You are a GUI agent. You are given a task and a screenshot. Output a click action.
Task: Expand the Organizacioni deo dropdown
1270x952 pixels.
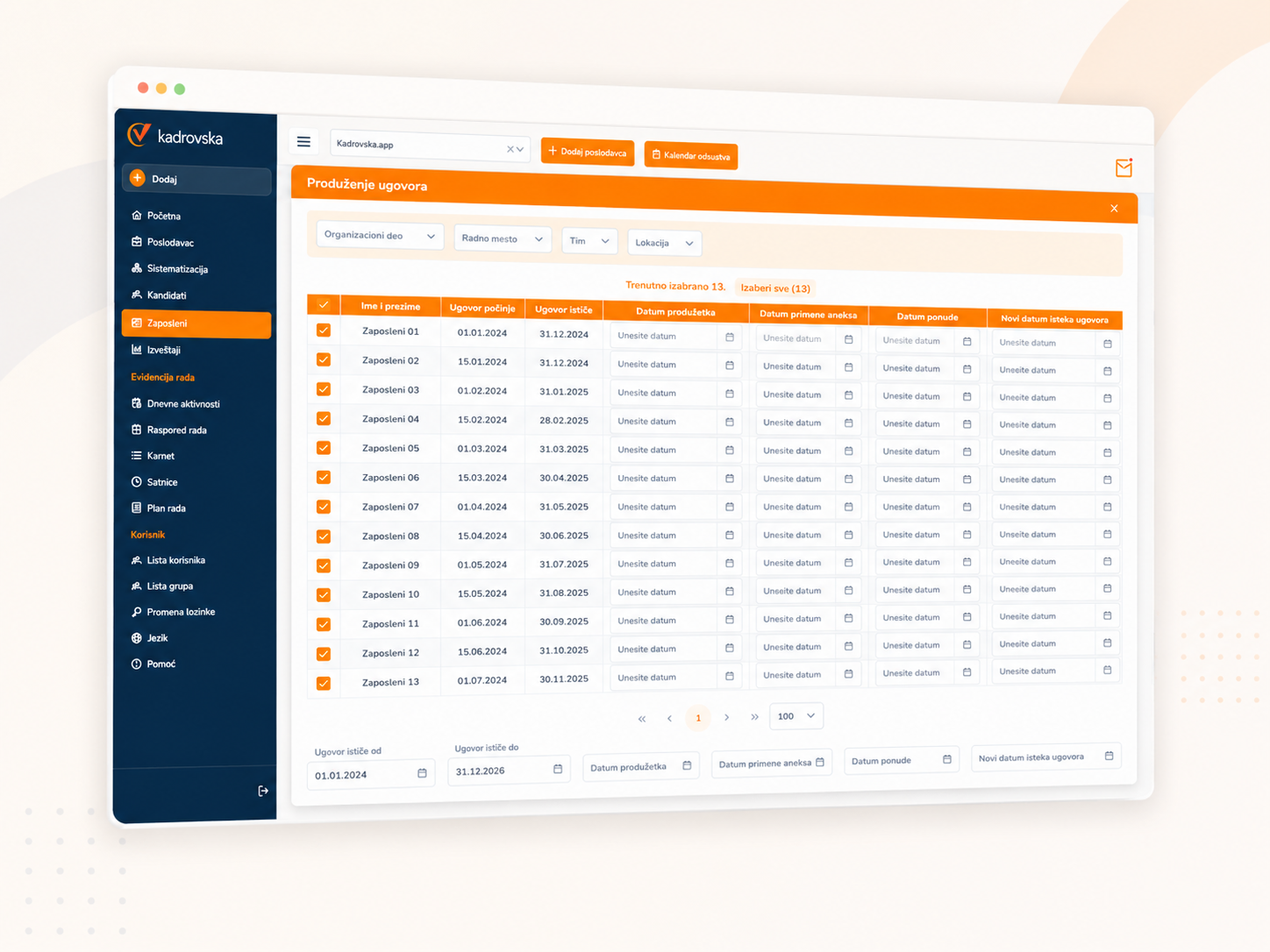point(380,236)
